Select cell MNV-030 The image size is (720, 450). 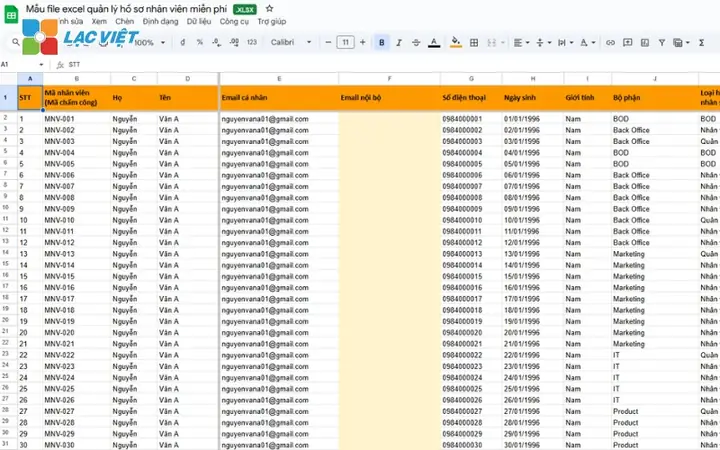tap(77, 444)
